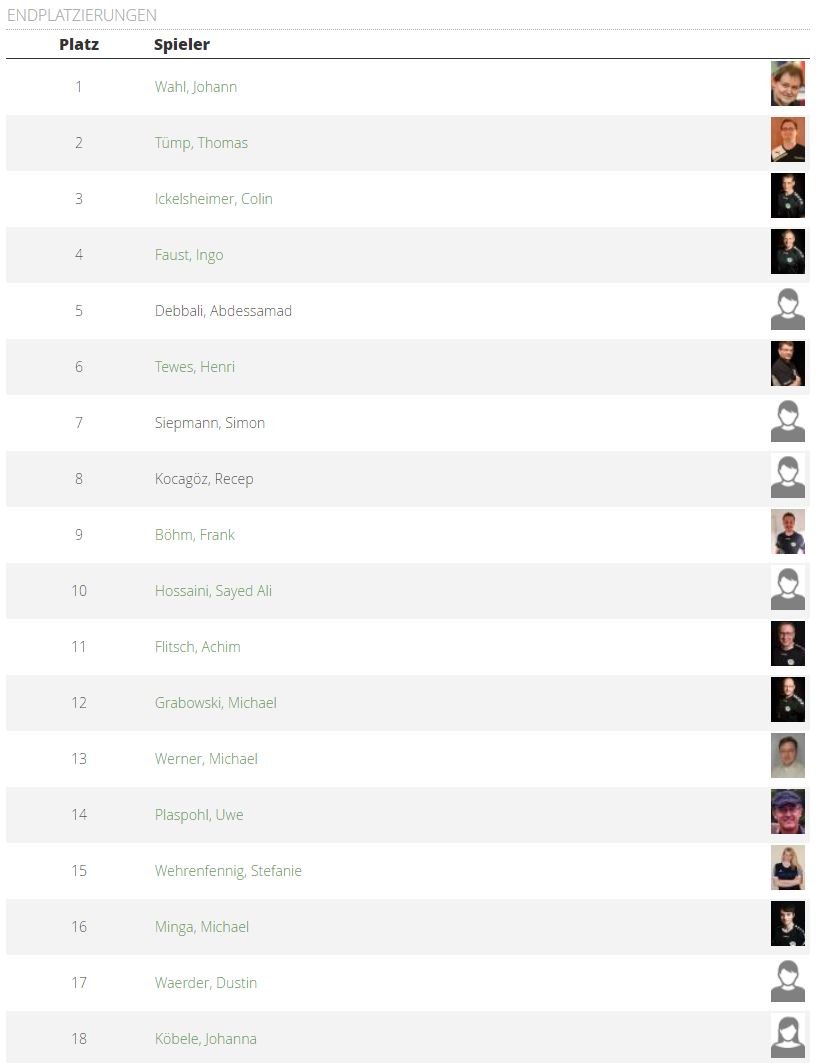Select the Faust, Ingo link
817x1063 pixels.
pyautogui.click(x=189, y=255)
